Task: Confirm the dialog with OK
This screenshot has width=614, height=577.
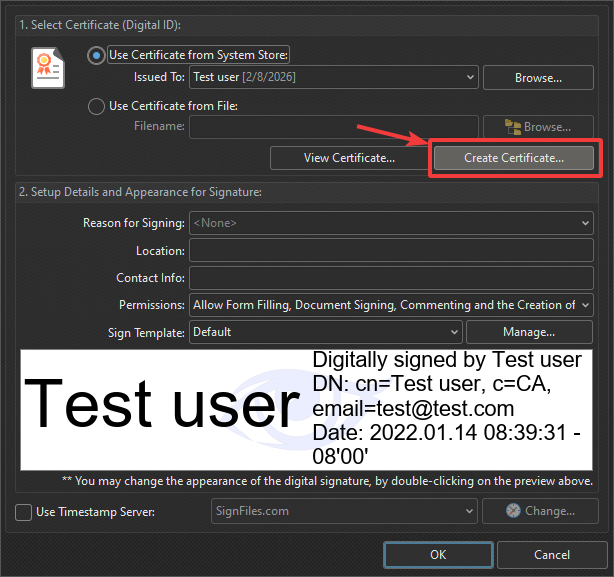Action: click(438, 555)
